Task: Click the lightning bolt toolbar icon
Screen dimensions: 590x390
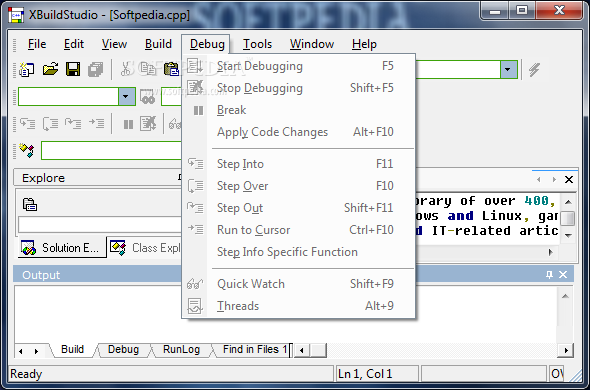Action: 534,70
